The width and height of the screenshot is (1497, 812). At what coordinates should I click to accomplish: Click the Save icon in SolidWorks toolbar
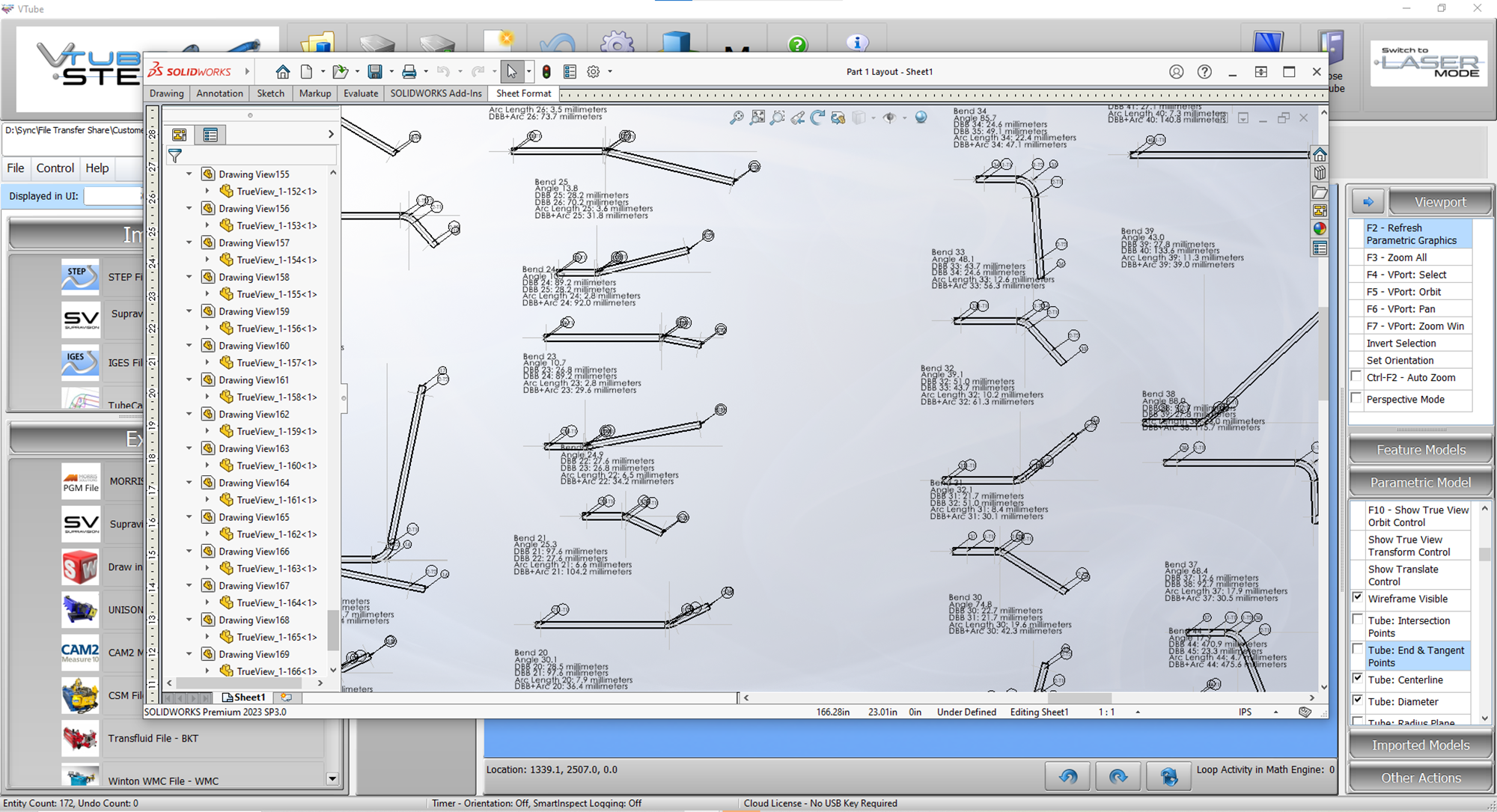tap(375, 72)
